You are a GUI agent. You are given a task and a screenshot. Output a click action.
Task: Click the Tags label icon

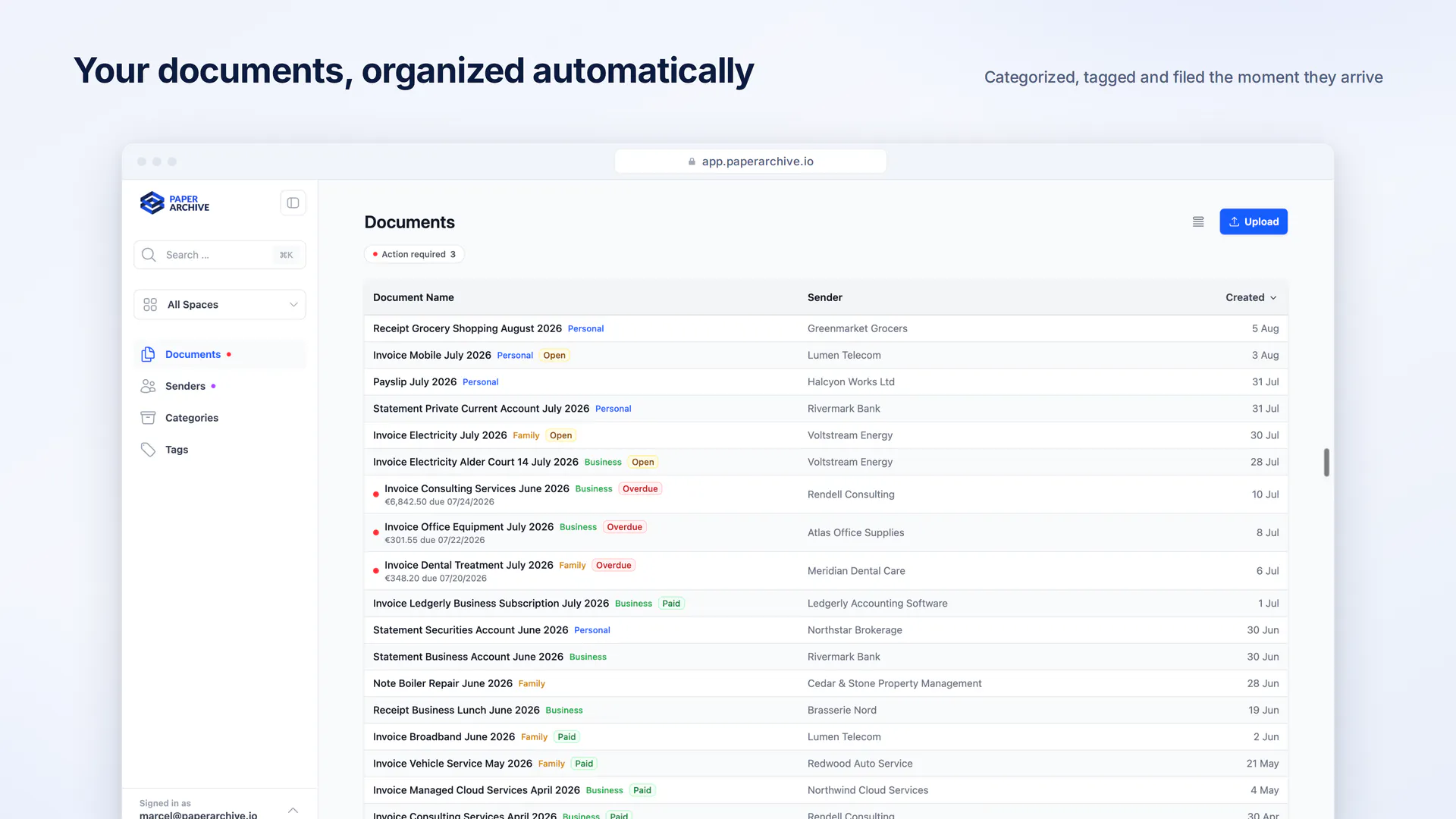point(148,450)
